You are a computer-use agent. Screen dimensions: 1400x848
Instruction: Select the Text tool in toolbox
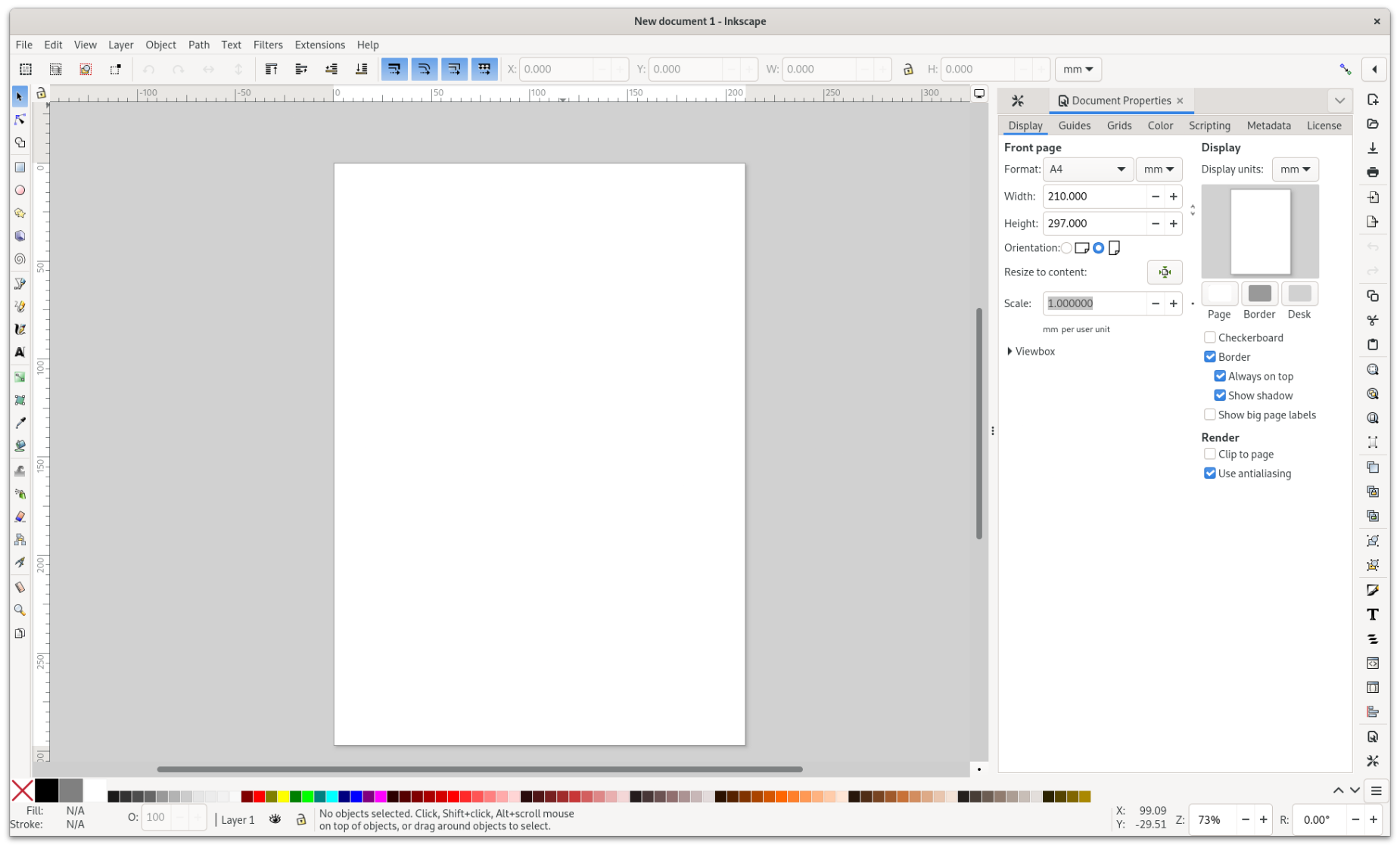point(20,353)
